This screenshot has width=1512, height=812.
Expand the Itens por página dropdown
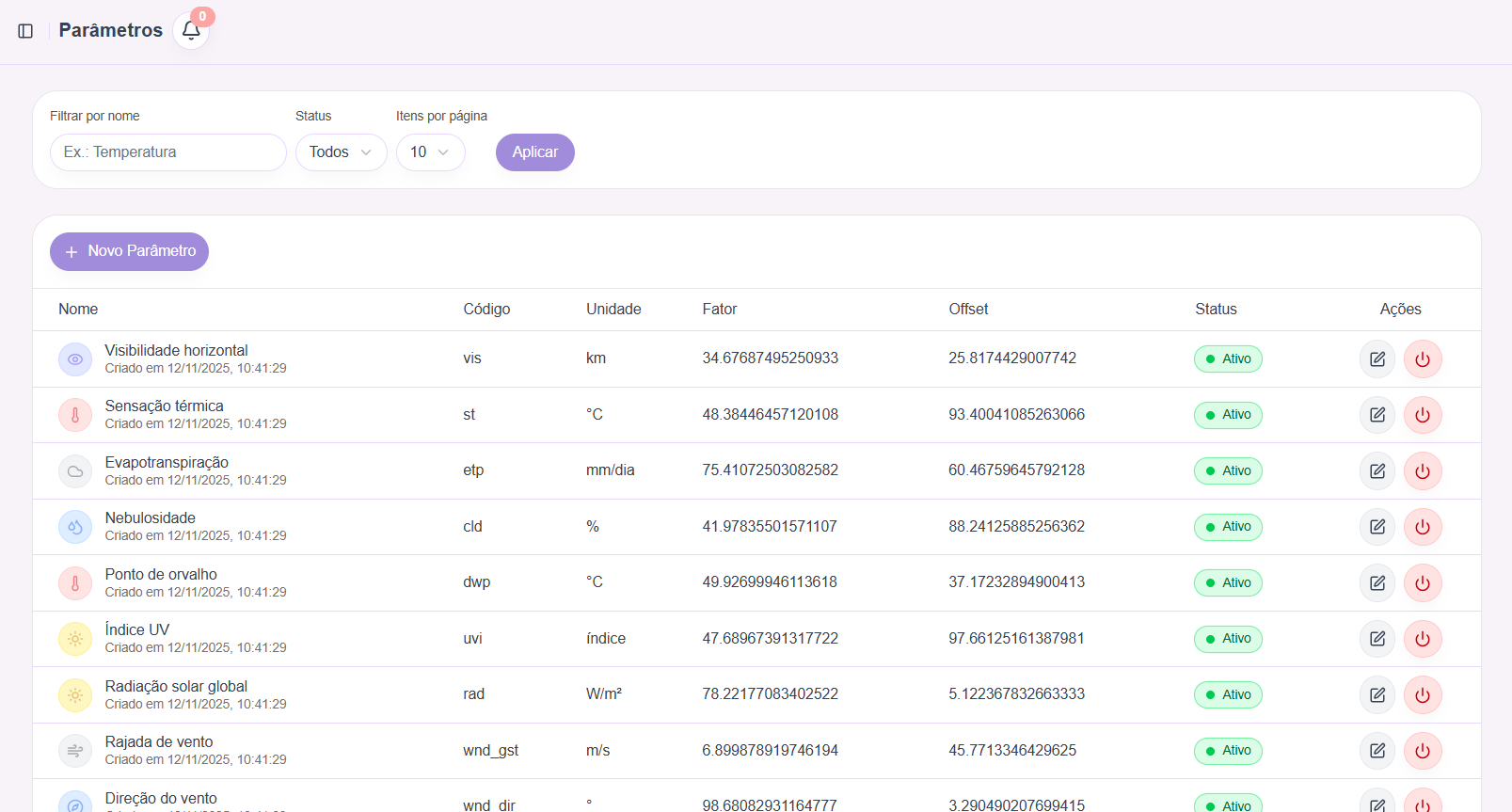coord(430,152)
